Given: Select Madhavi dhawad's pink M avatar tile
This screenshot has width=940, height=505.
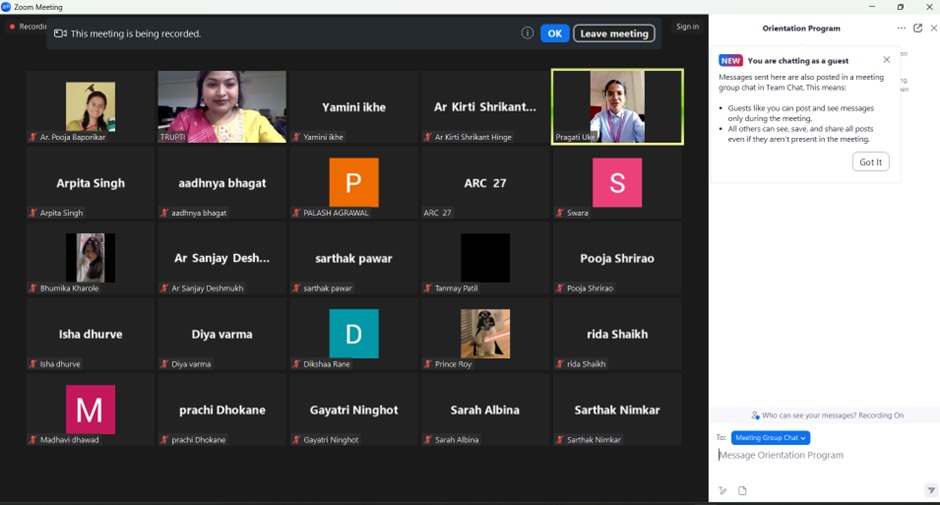Looking at the screenshot, I should [x=91, y=409].
